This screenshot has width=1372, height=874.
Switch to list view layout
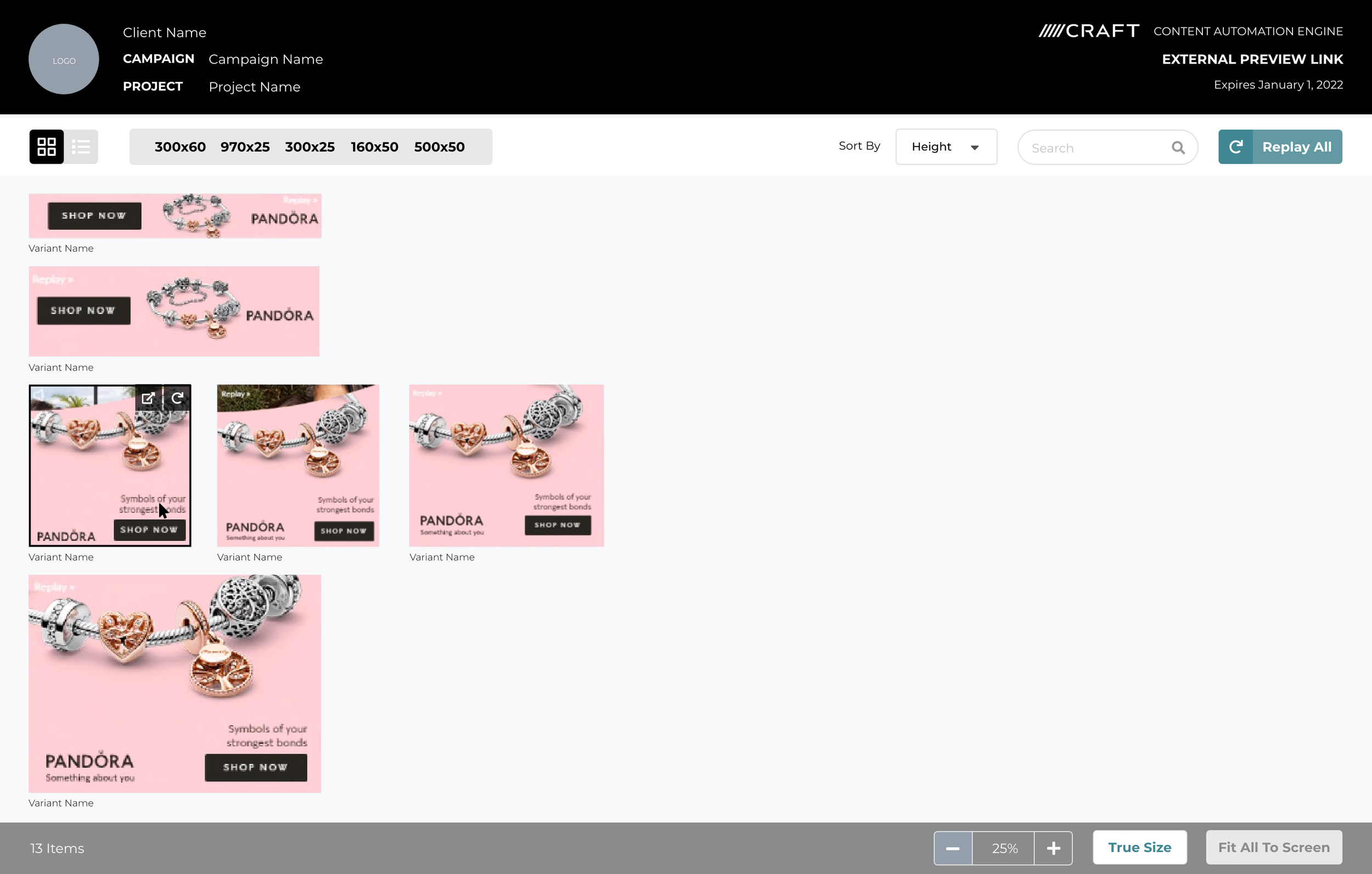coord(81,147)
